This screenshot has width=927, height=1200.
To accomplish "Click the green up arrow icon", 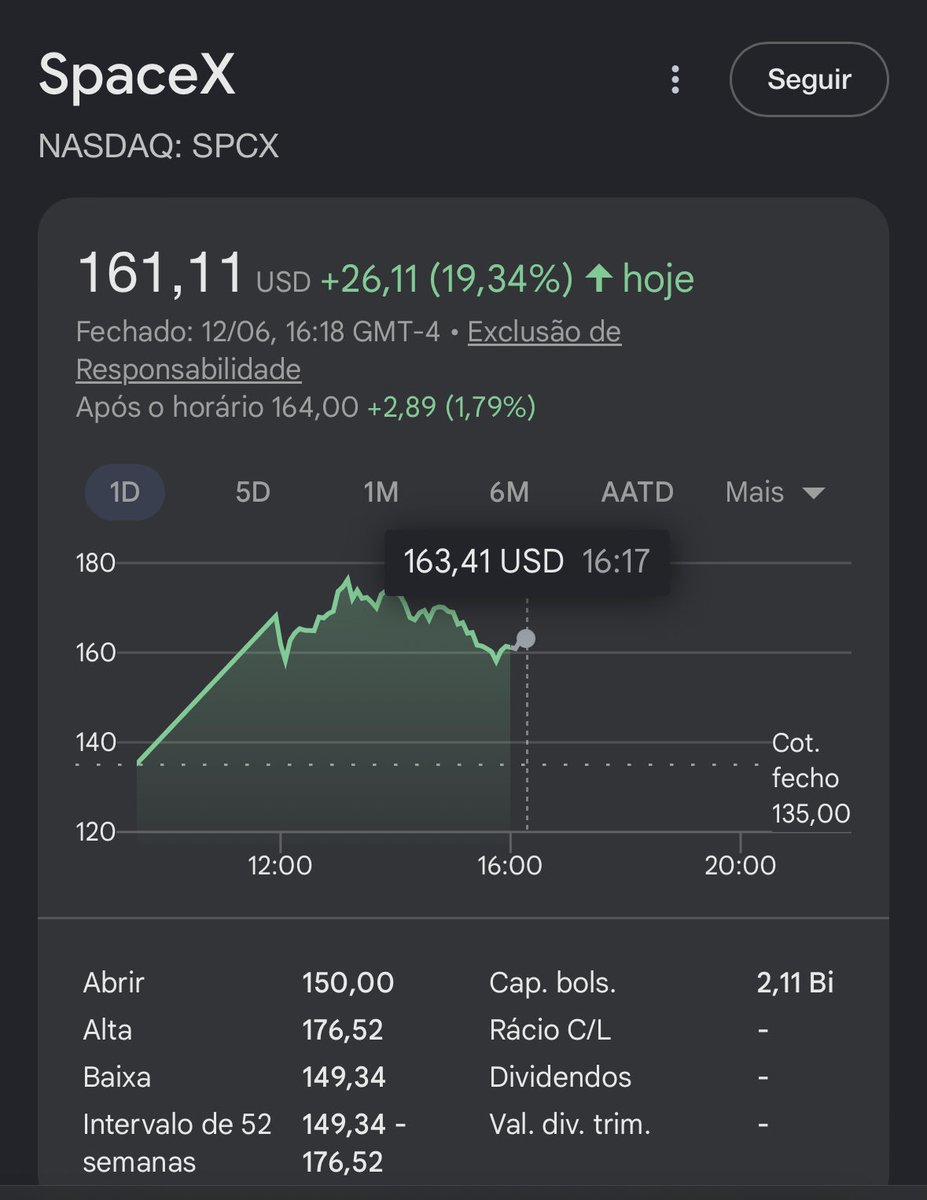I will coord(599,279).
